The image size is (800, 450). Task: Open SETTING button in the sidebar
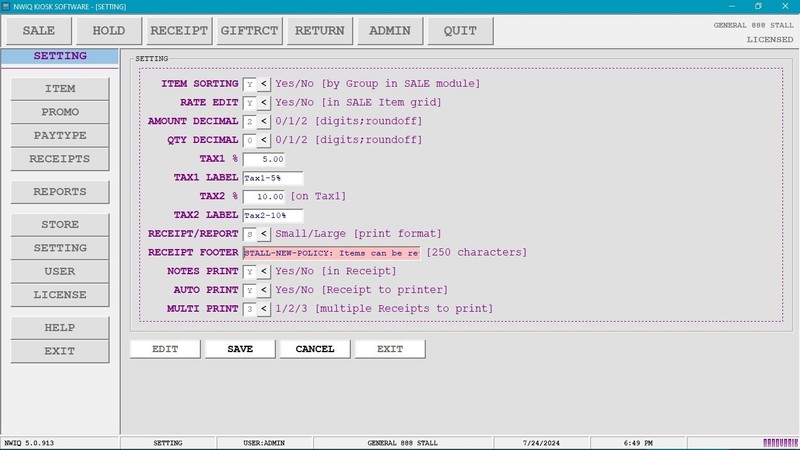pyautogui.click(x=60, y=248)
